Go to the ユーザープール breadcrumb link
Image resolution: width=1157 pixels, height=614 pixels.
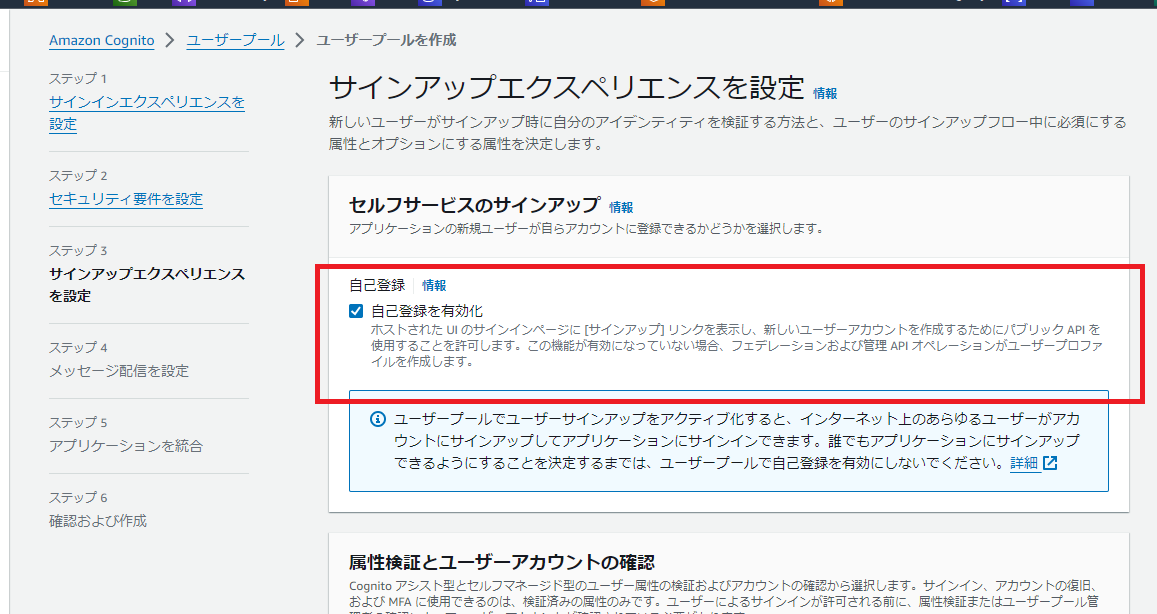pos(235,41)
